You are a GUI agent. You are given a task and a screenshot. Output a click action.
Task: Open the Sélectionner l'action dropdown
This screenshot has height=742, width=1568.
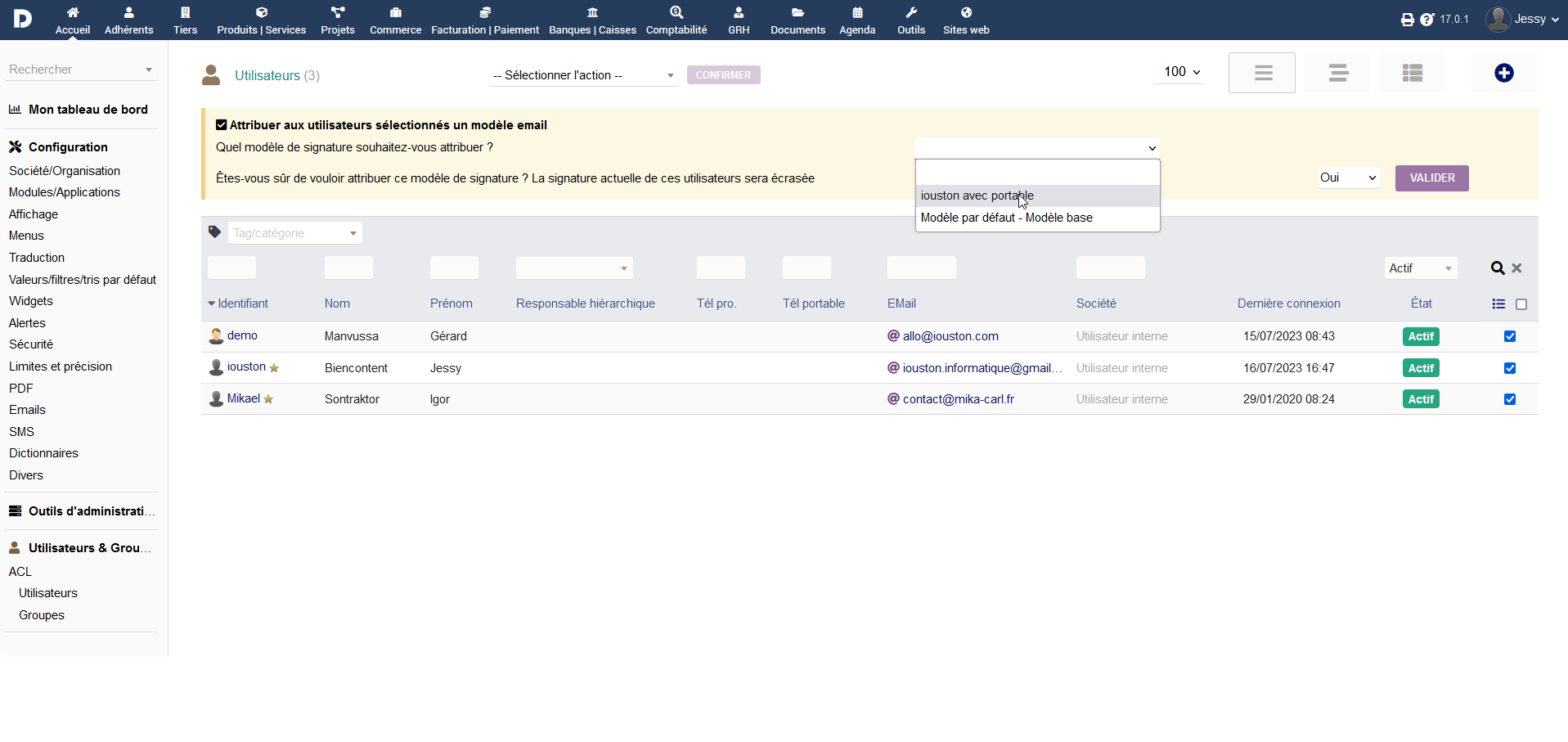(583, 75)
